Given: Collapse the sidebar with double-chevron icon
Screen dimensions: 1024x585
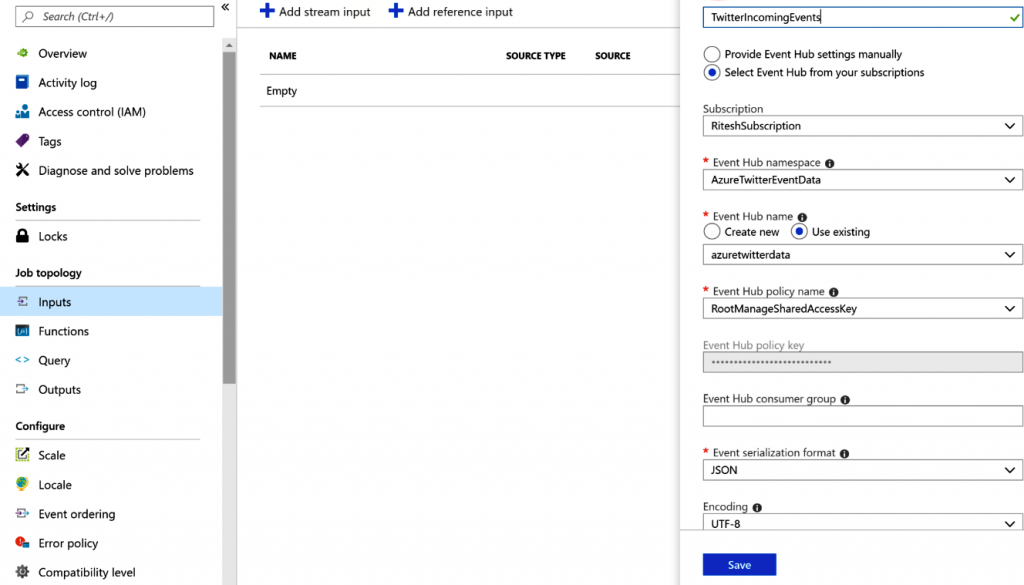Looking at the screenshot, I should point(226,7).
